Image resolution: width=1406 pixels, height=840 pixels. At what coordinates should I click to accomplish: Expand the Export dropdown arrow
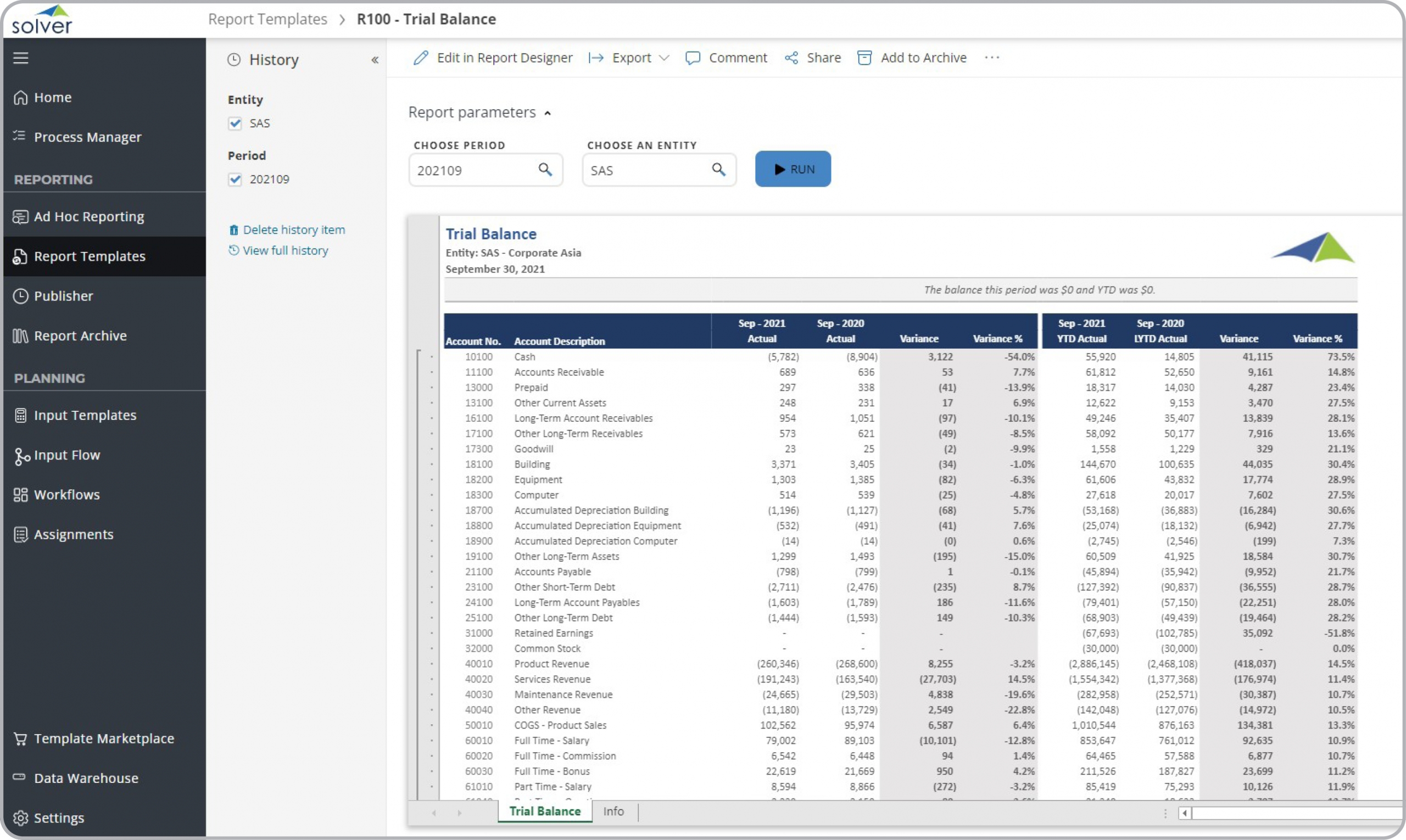coord(665,58)
